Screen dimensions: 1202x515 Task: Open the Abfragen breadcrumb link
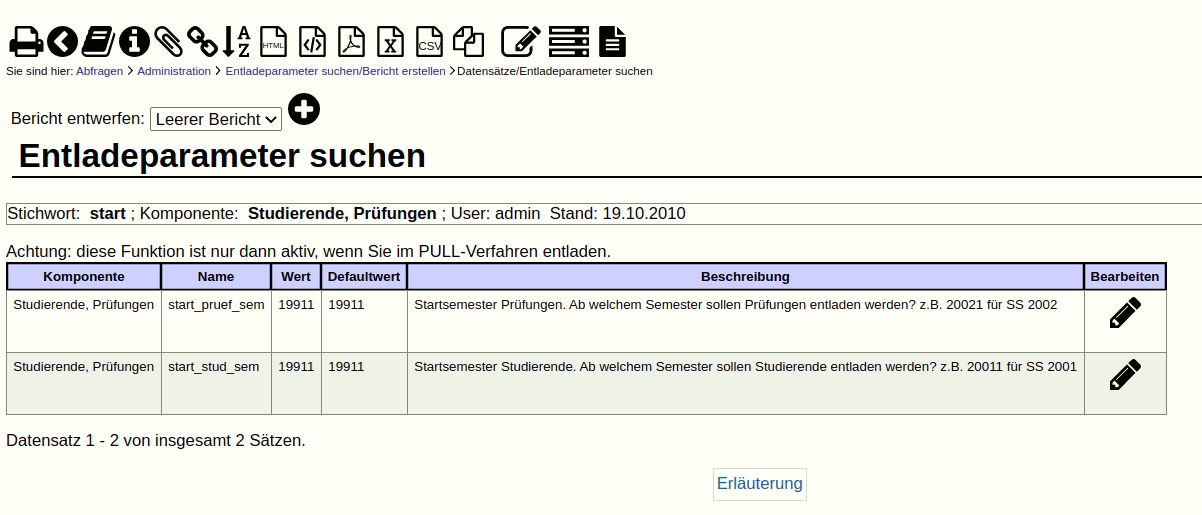[99, 71]
